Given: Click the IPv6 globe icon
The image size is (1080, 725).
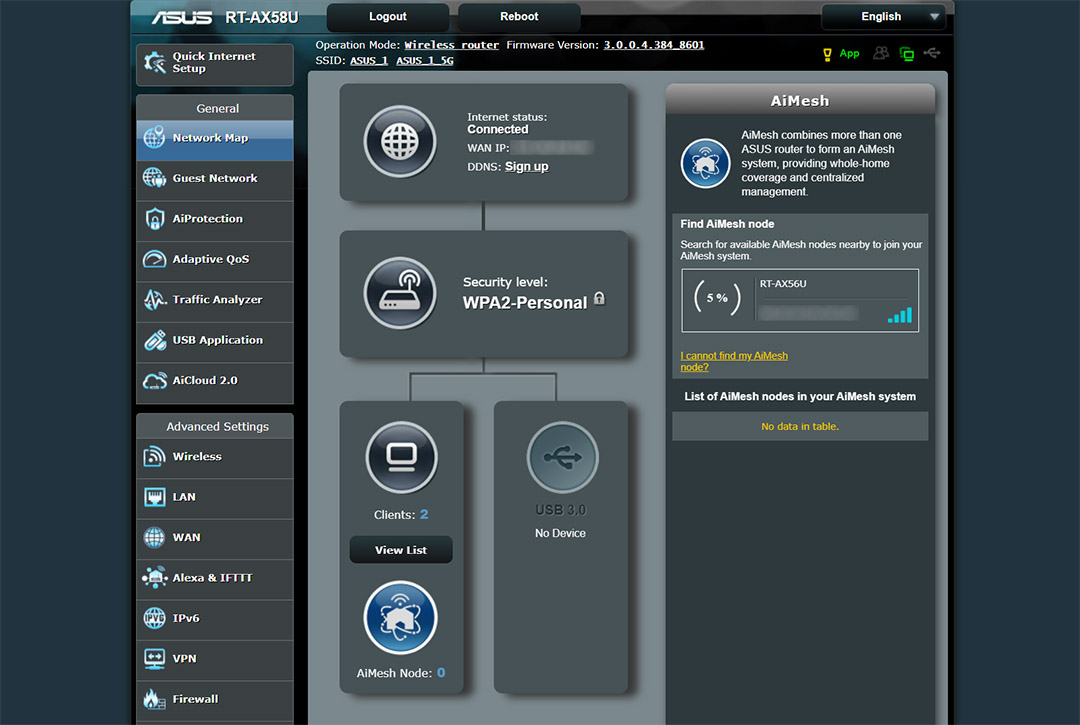Looking at the screenshot, I should pos(154,618).
